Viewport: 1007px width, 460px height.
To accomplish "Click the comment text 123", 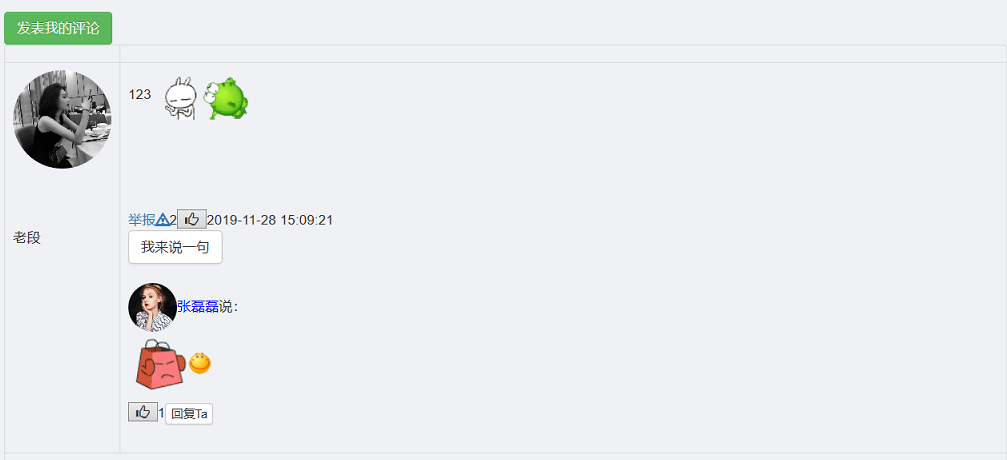I will 140,94.
